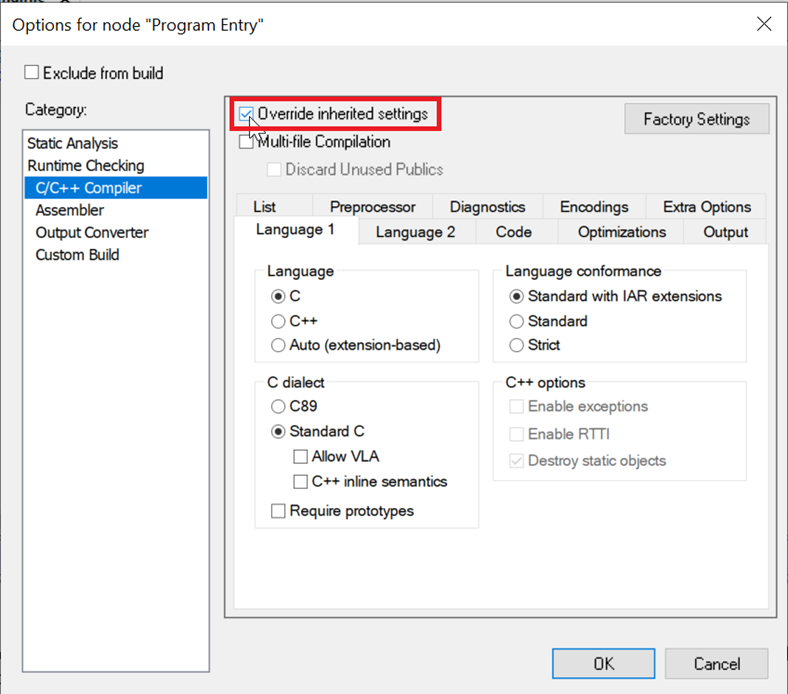Uncheck Override inherited settings
The image size is (788, 694).
tap(246, 114)
